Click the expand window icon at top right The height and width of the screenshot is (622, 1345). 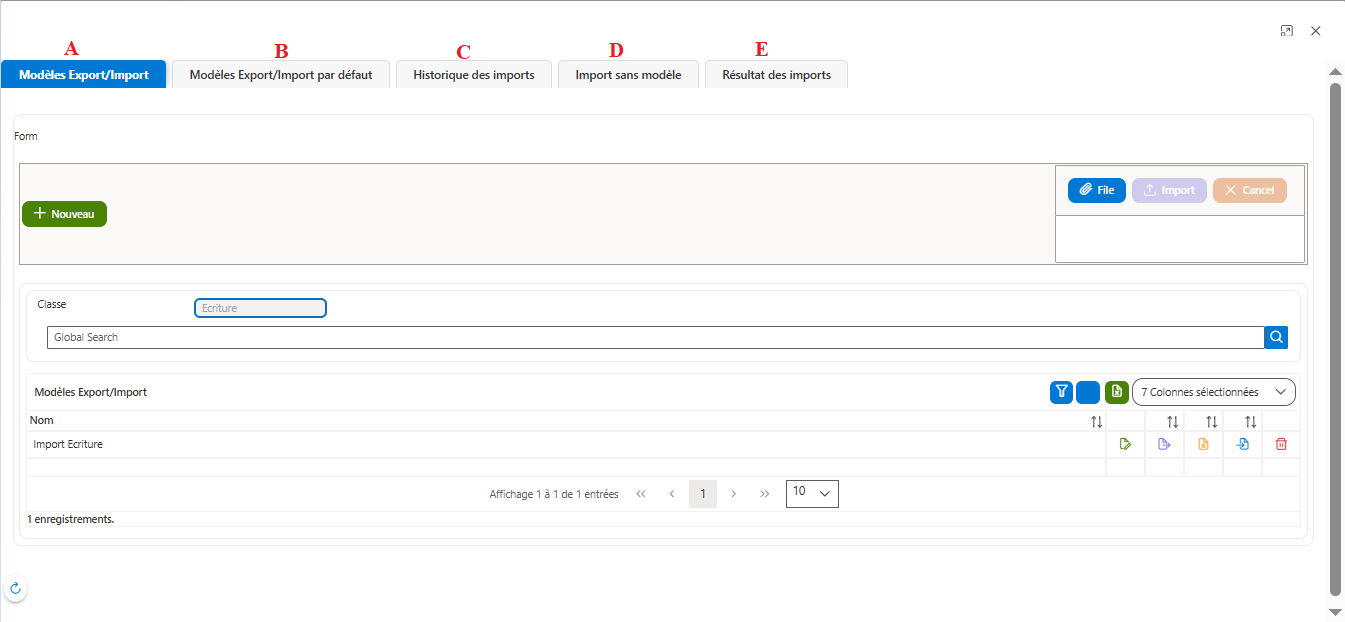coord(1287,31)
